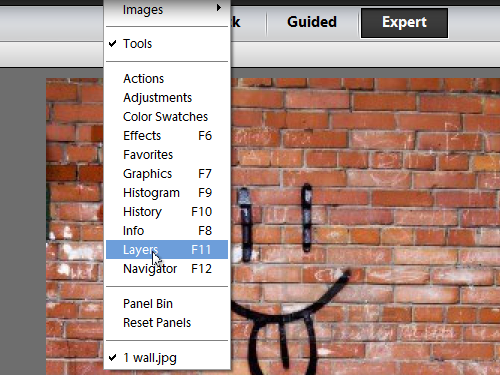This screenshot has width=500, height=375.
Task: Open the Navigator panel
Action: tap(167, 269)
